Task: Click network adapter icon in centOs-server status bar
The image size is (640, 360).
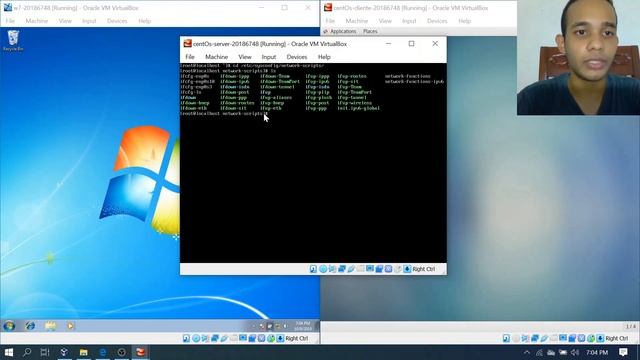Action: click(x=342, y=269)
